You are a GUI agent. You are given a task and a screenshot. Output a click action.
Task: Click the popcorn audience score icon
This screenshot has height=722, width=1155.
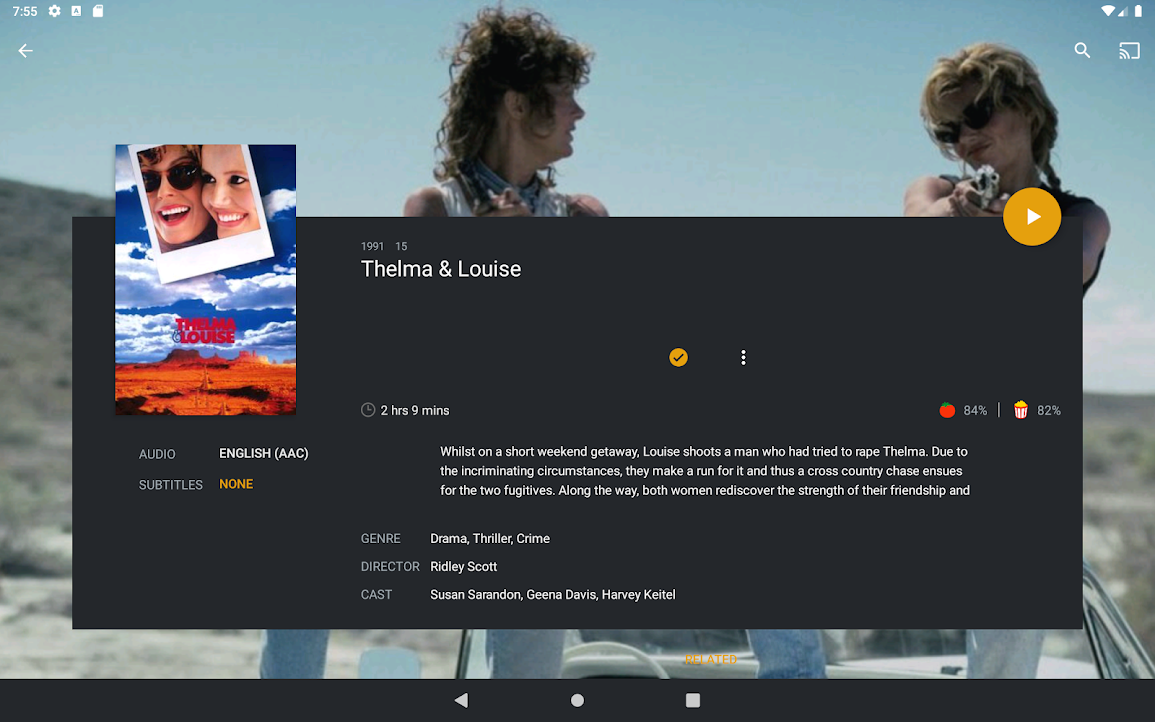click(x=1021, y=410)
